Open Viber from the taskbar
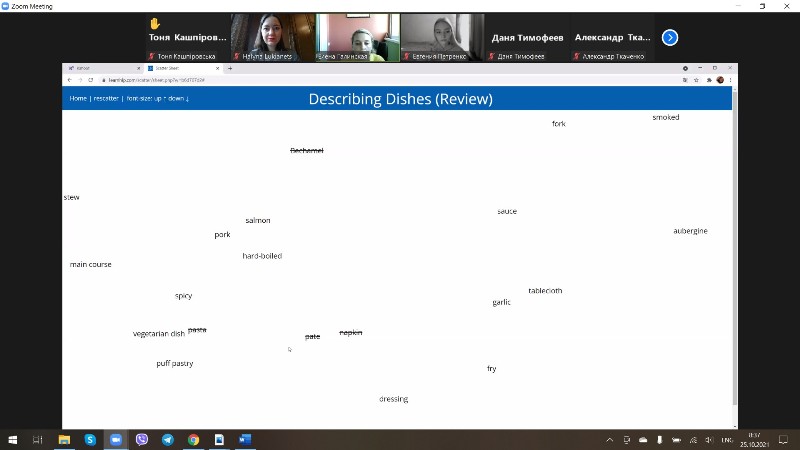 [141, 439]
